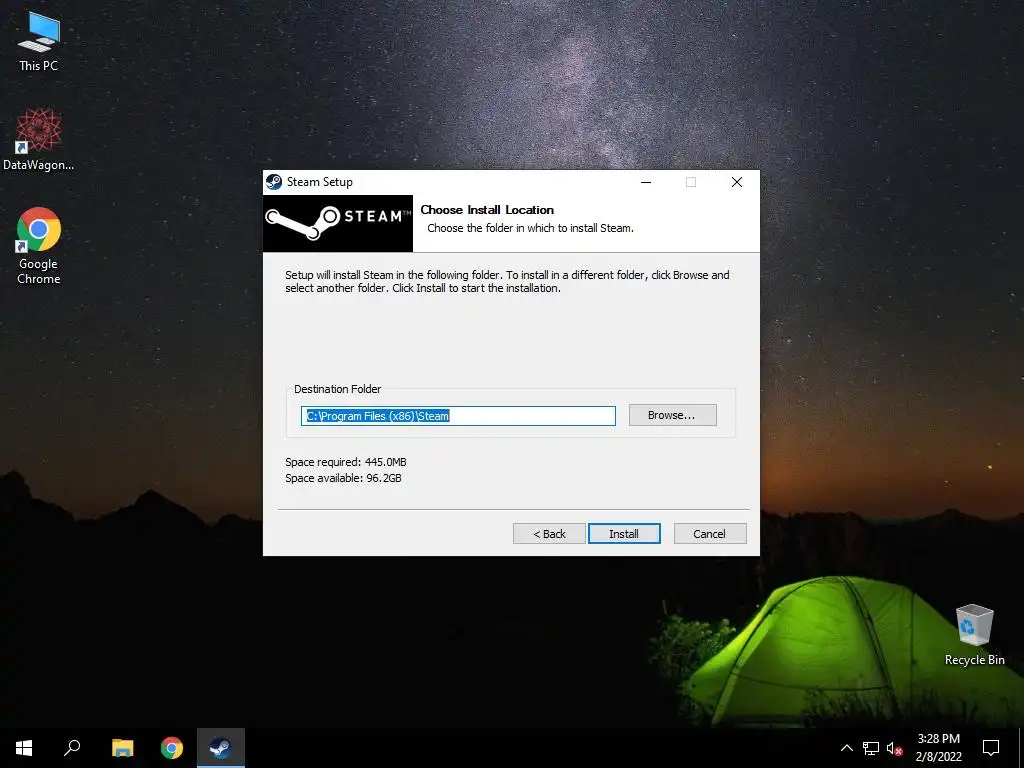Select the Steam Setup taskbar icon
Viewport: 1024px width, 768px height.
[x=221, y=748]
